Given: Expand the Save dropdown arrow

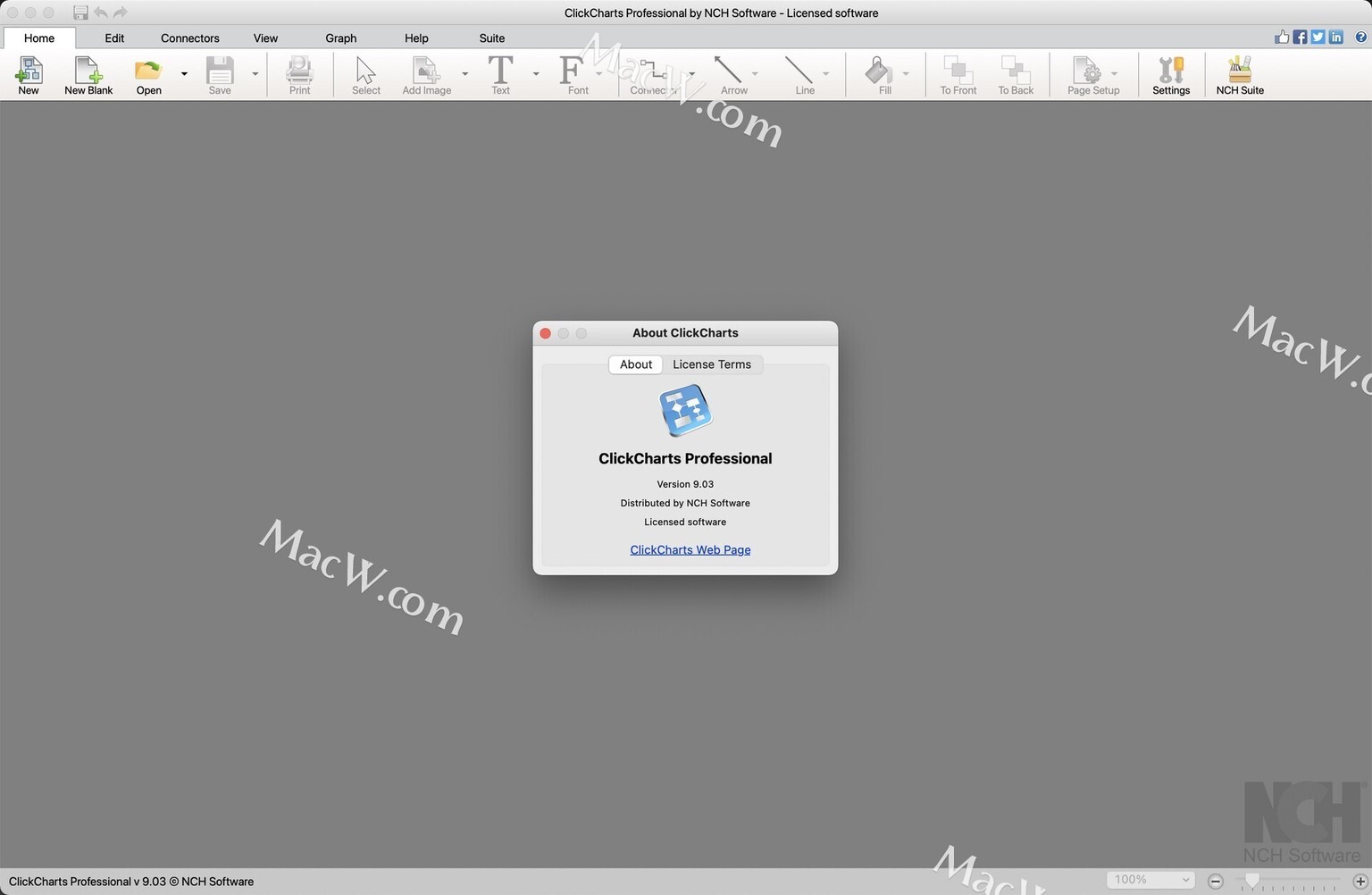Looking at the screenshot, I should 255,73.
